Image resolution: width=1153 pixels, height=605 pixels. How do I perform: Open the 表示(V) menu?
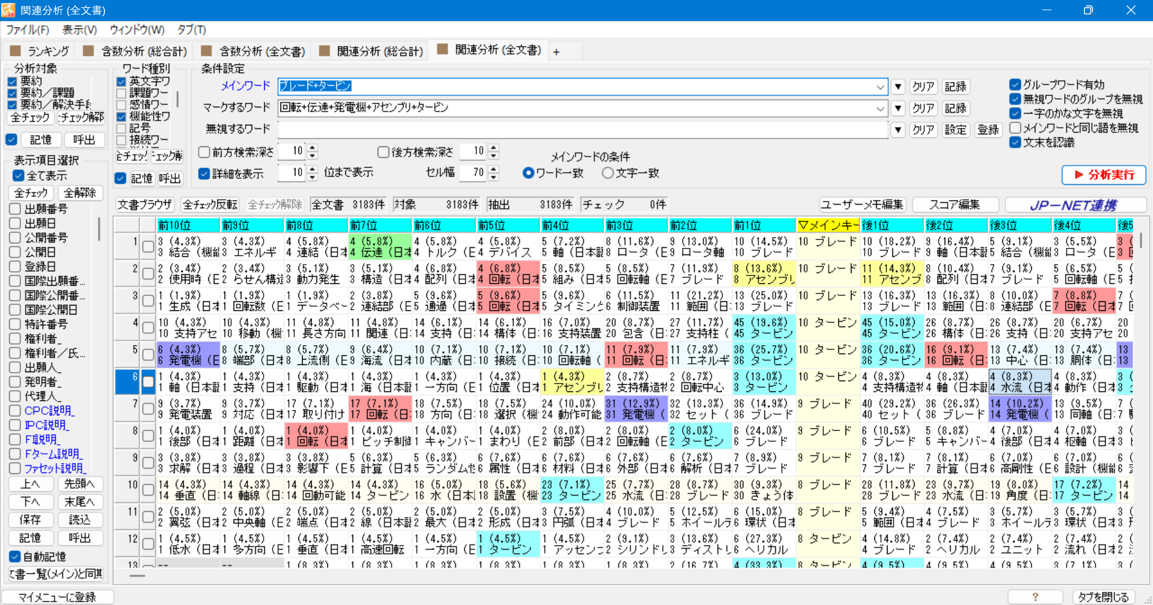(x=79, y=30)
